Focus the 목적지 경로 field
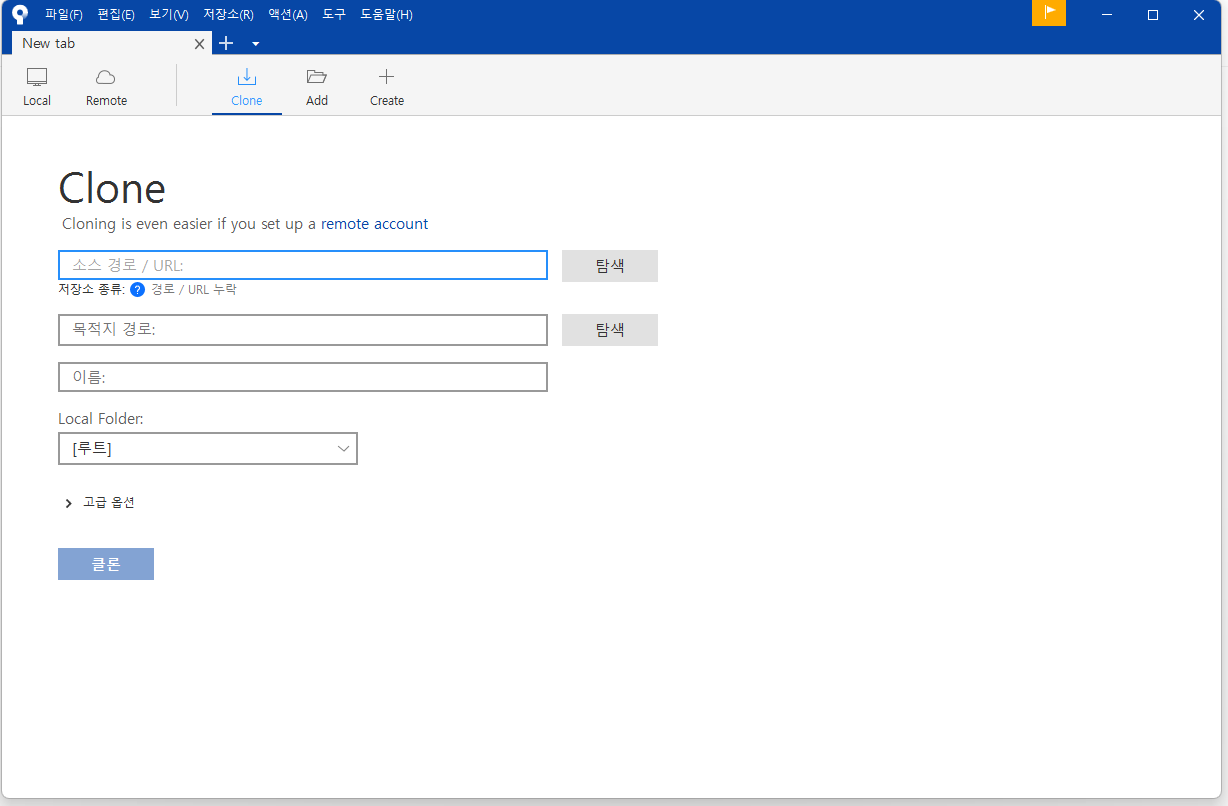Image resolution: width=1228 pixels, height=806 pixels. [x=303, y=329]
